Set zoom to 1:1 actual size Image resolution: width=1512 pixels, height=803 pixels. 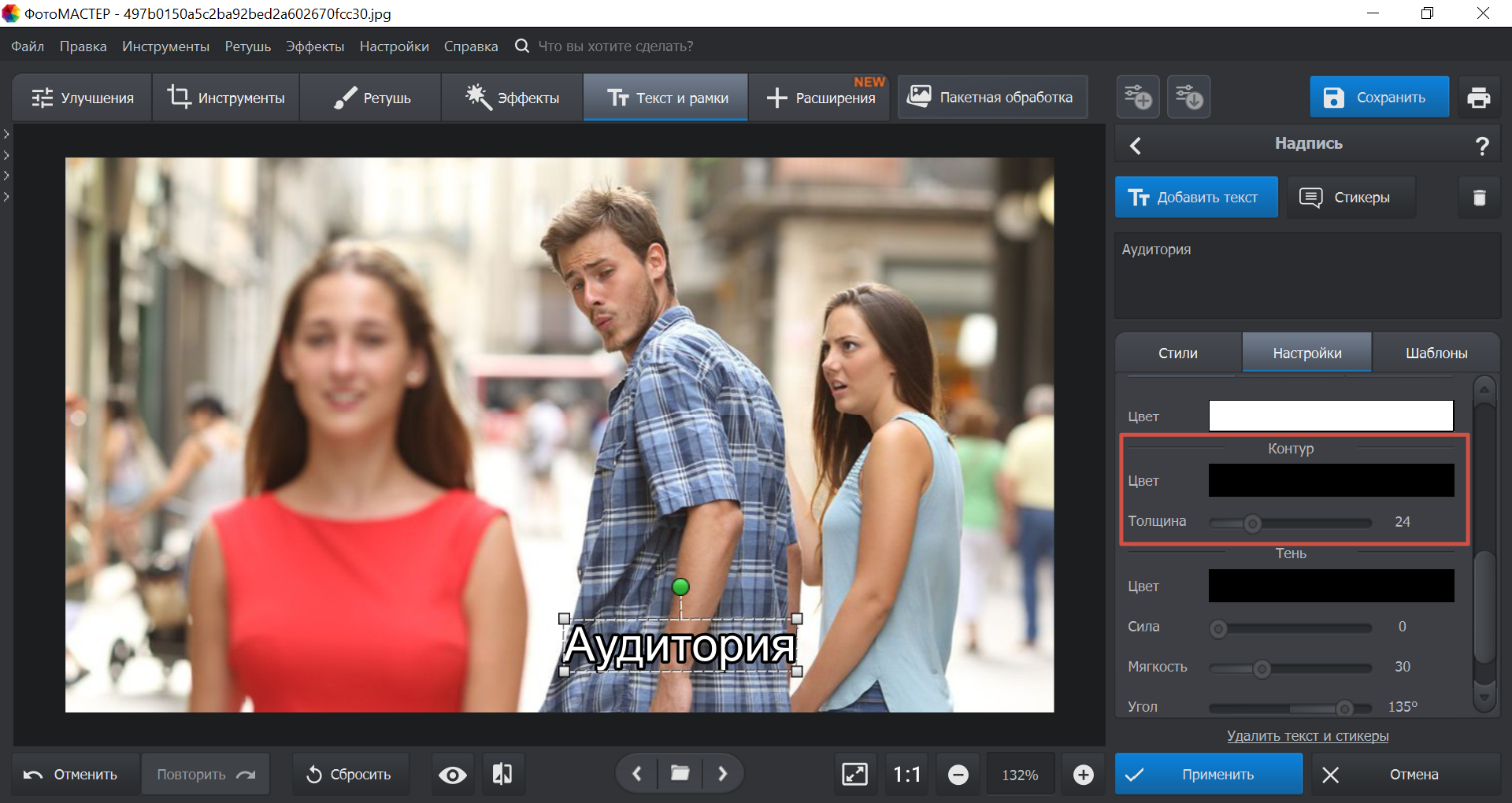[906, 775]
